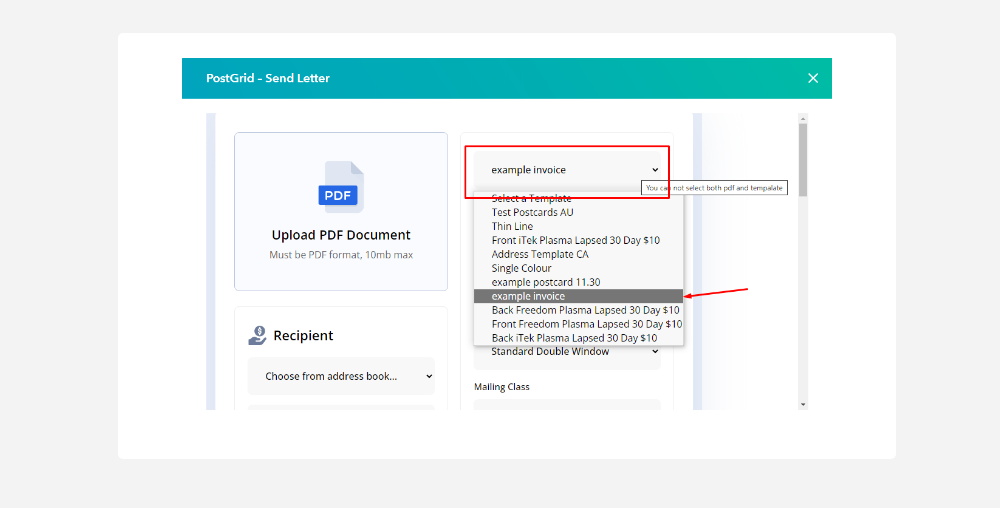Select Front Freedom Plasma Lapsed option
Image resolution: width=1000 pixels, height=508 pixels.
click(x=586, y=324)
